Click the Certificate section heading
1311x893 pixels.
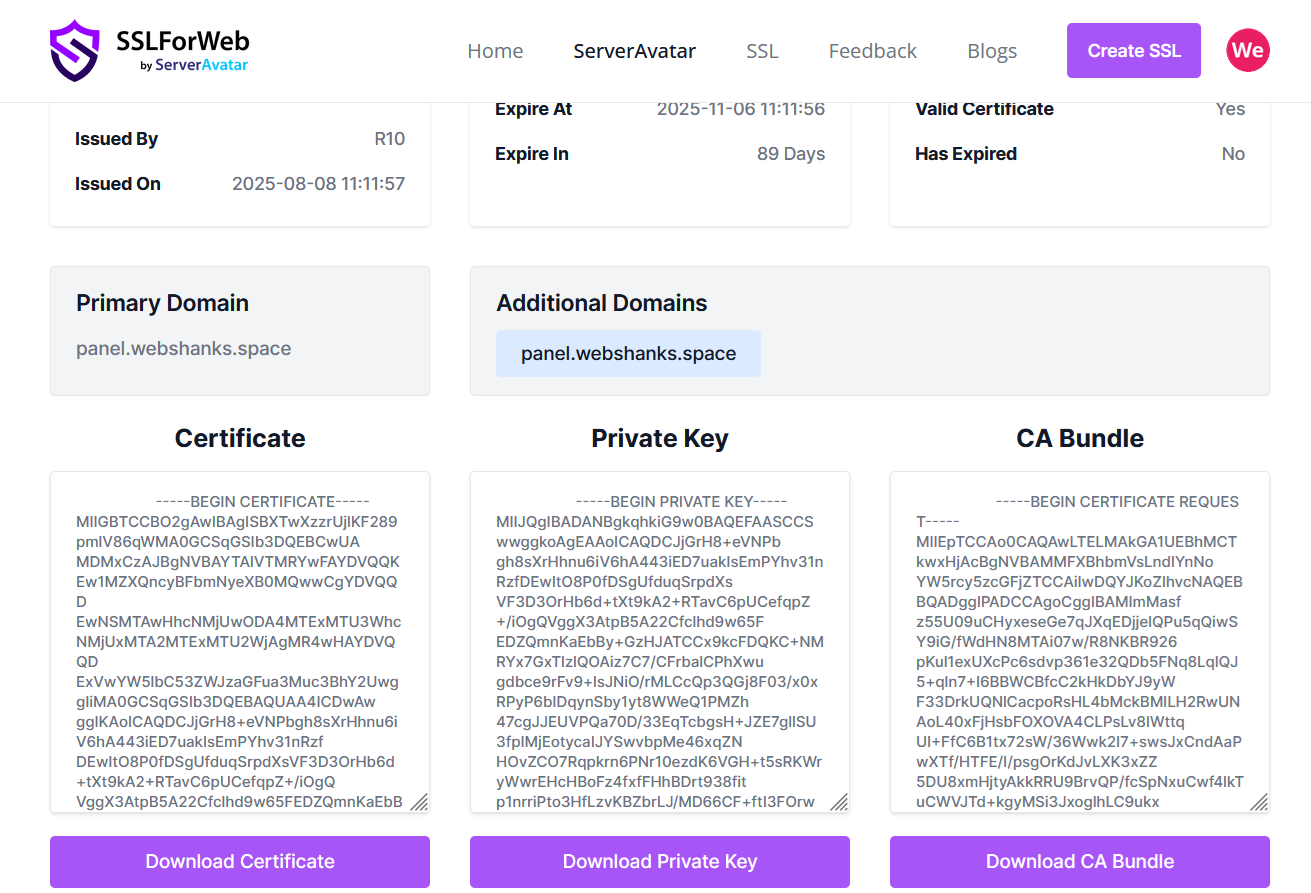[240, 438]
